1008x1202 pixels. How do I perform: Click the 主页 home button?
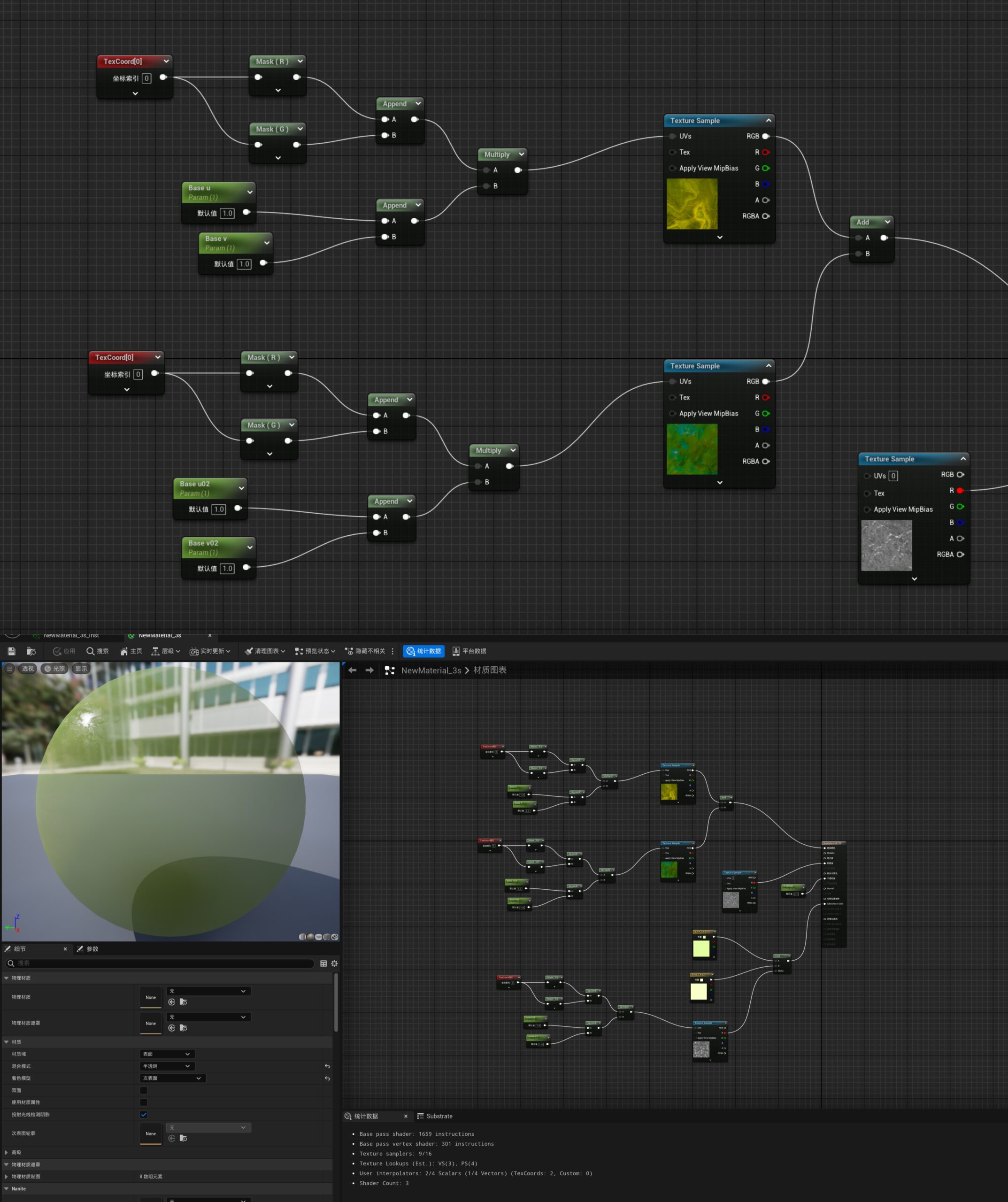pyautogui.click(x=131, y=651)
